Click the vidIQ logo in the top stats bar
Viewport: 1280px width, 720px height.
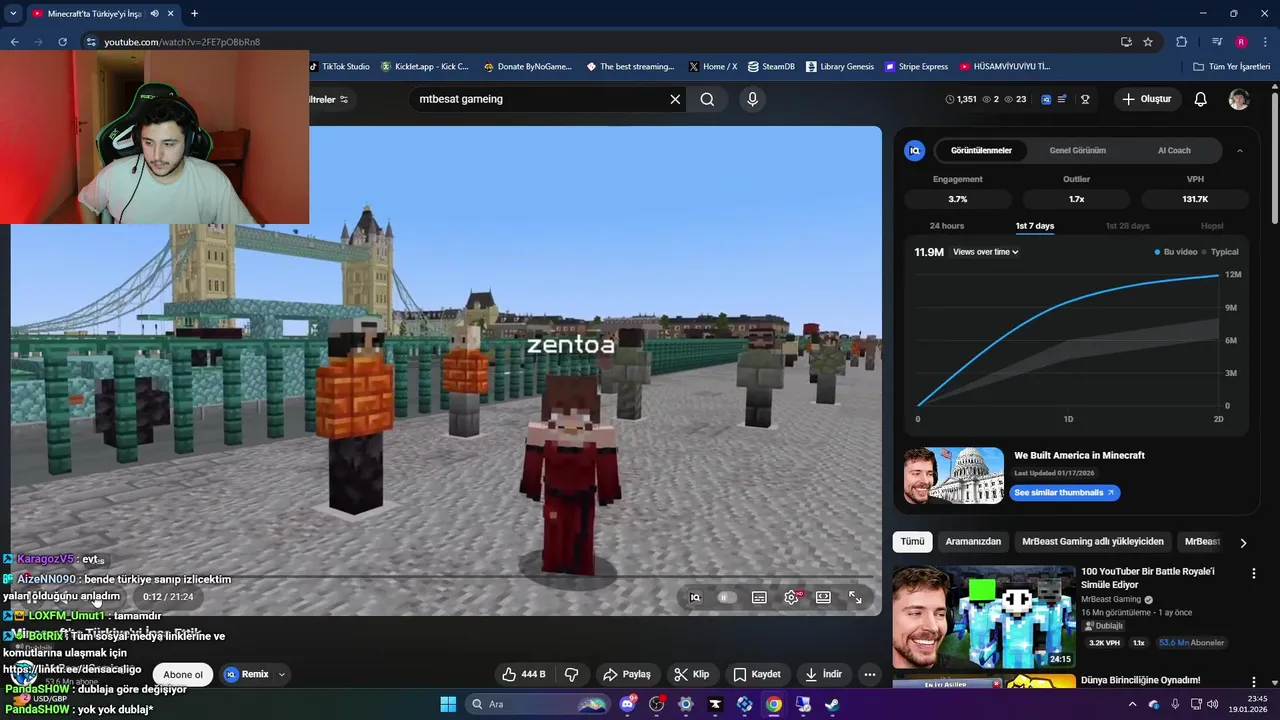coord(1046,99)
